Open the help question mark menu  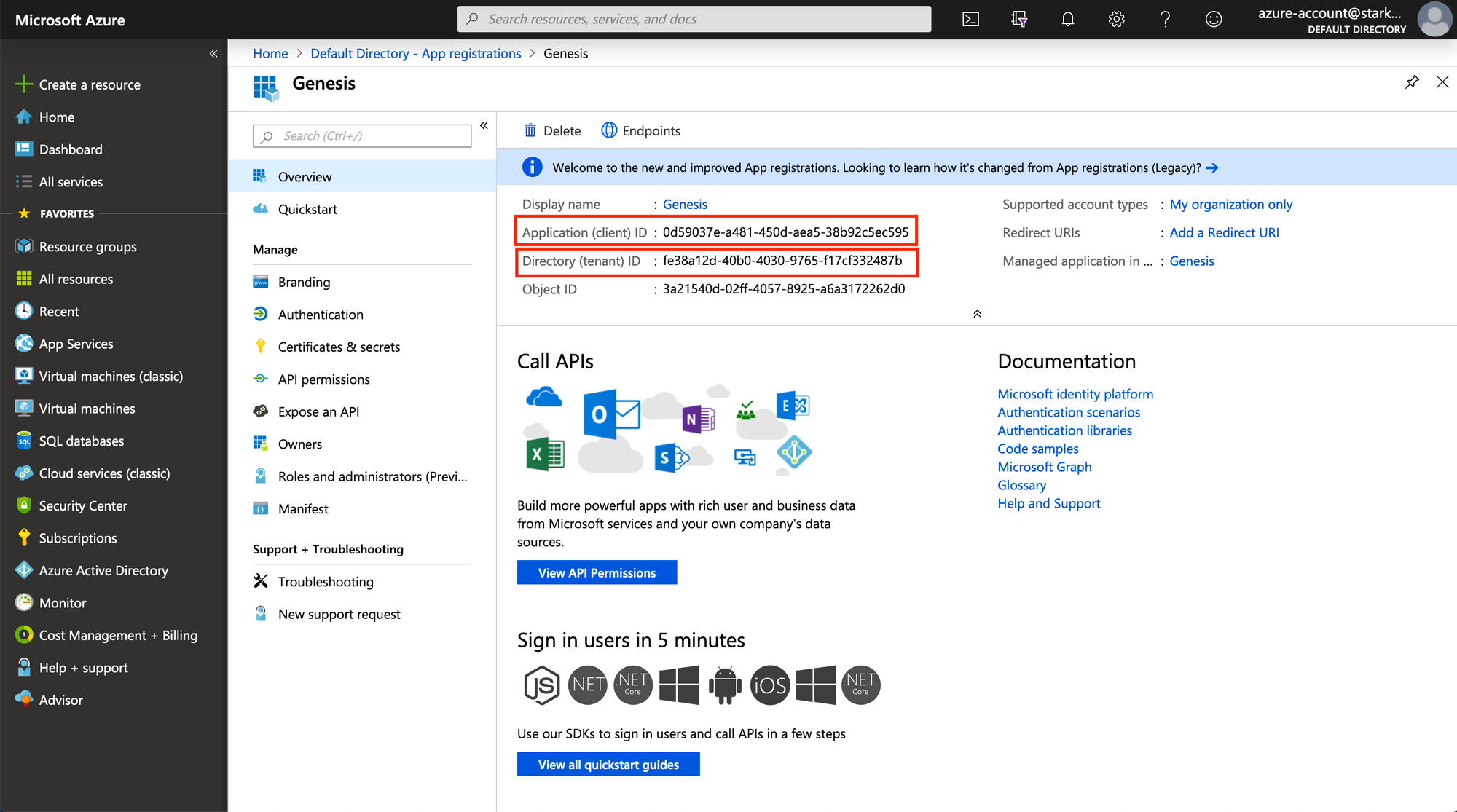(x=1165, y=19)
